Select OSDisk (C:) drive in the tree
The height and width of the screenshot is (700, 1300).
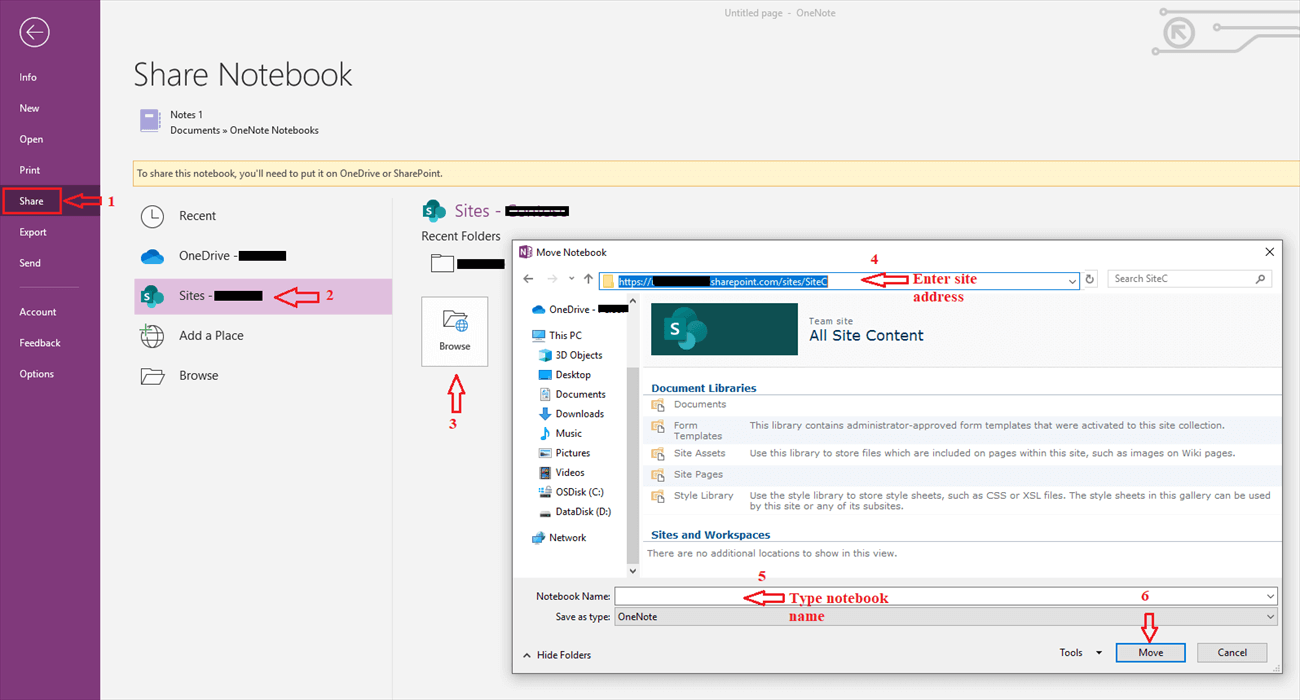[x=580, y=492]
